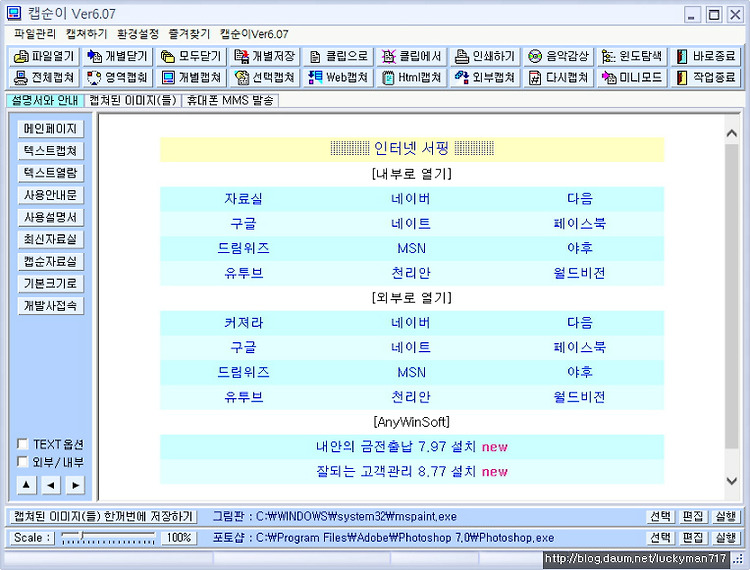This screenshot has width=750, height=570.
Task: Click the scrollbar down arrow
Action: pyautogui.click(x=731, y=481)
